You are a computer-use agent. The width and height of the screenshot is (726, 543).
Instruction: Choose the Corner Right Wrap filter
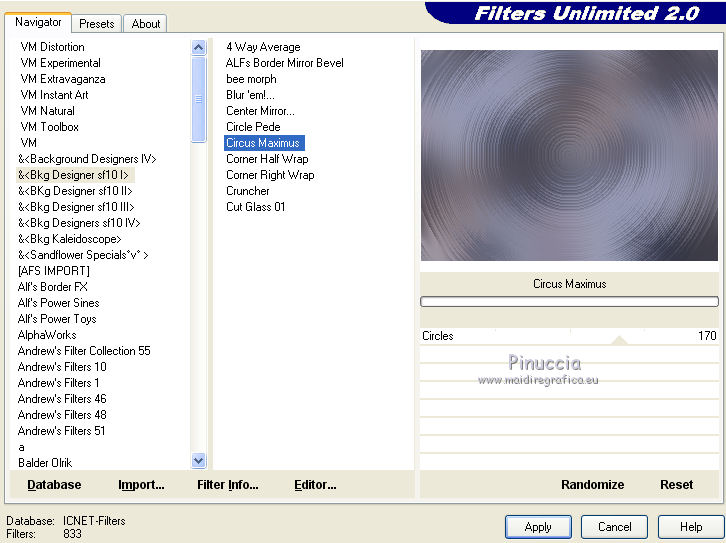click(270, 175)
